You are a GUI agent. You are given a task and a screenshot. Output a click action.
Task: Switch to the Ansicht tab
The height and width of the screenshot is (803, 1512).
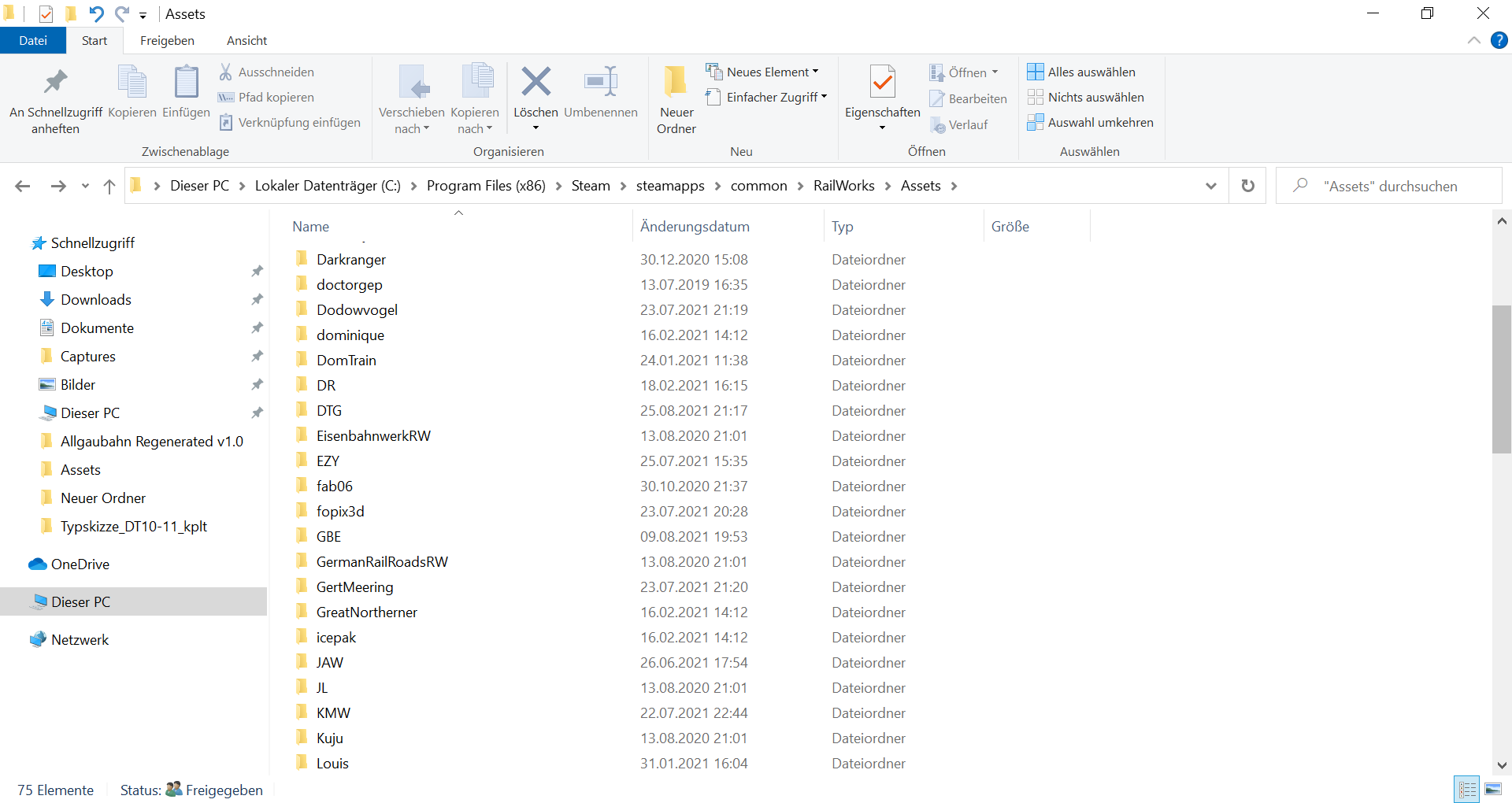coord(246,41)
